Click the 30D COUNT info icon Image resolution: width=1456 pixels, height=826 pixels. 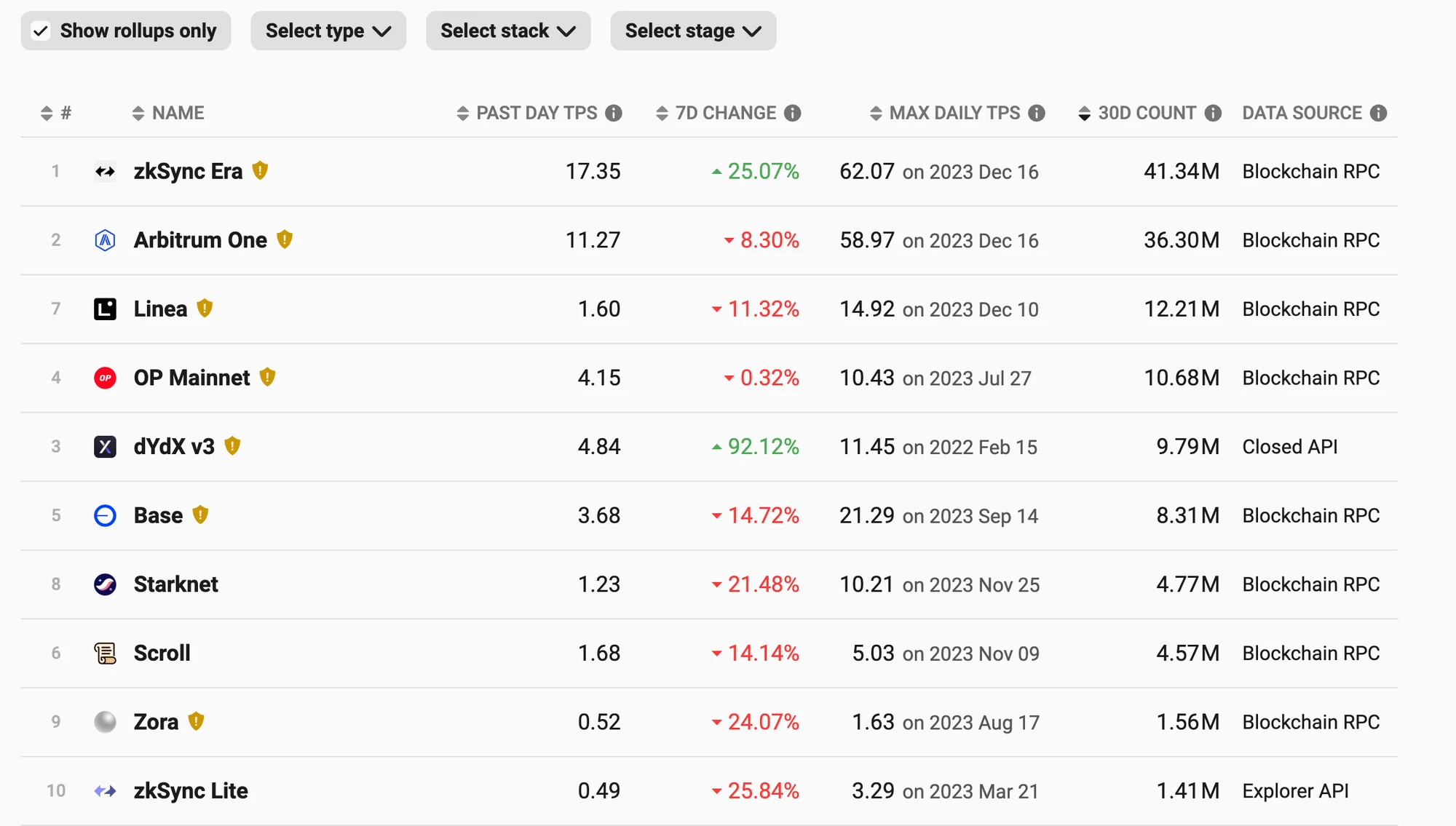coord(1213,113)
